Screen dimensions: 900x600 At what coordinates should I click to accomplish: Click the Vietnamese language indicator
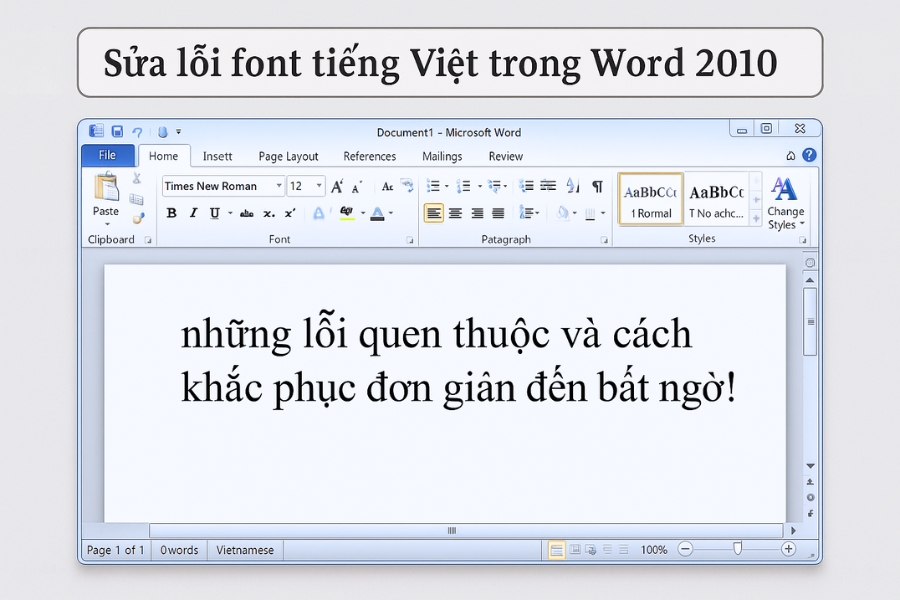click(x=245, y=549)
